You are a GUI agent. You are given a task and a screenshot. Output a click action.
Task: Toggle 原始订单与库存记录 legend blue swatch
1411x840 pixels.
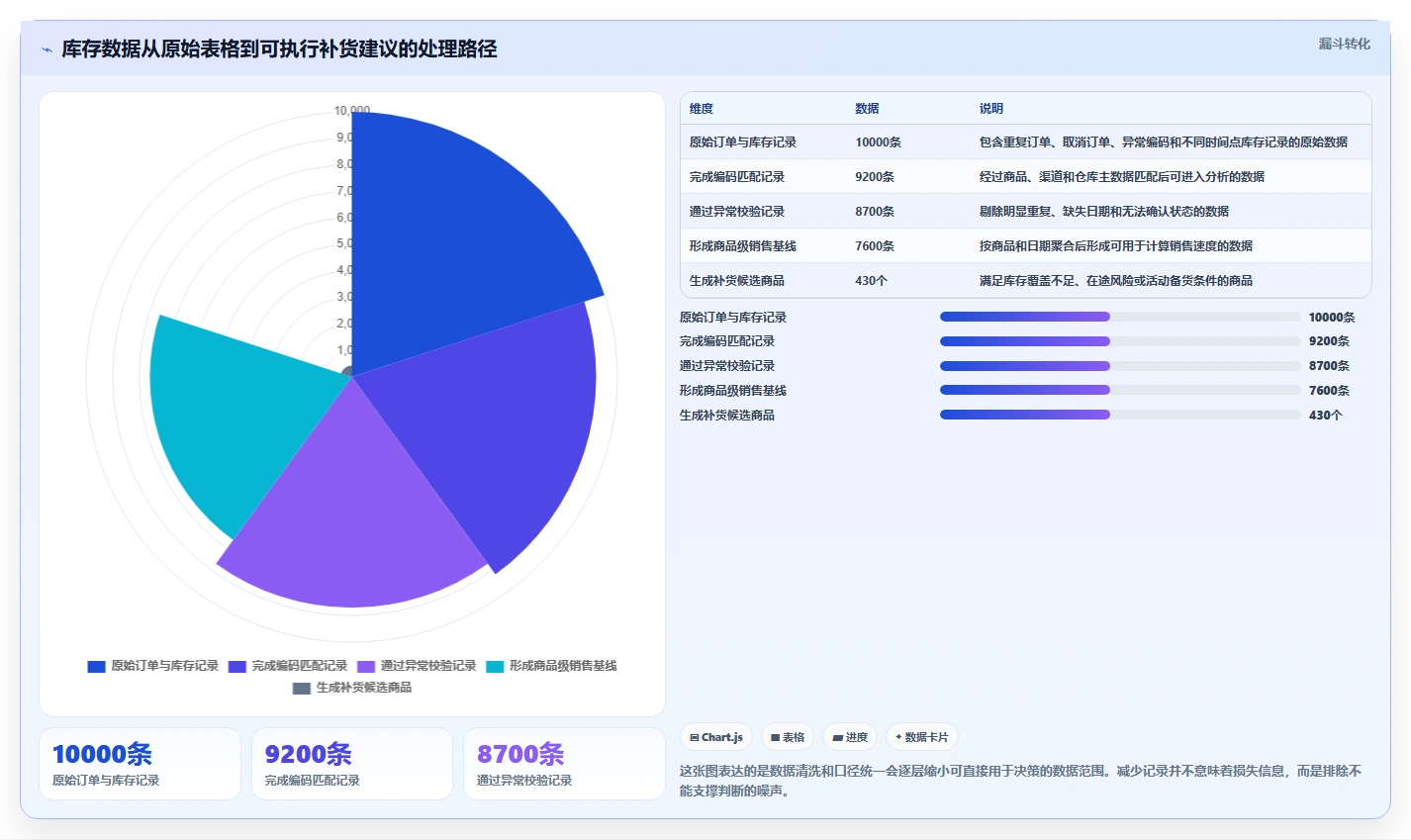[x=96, y=666]
